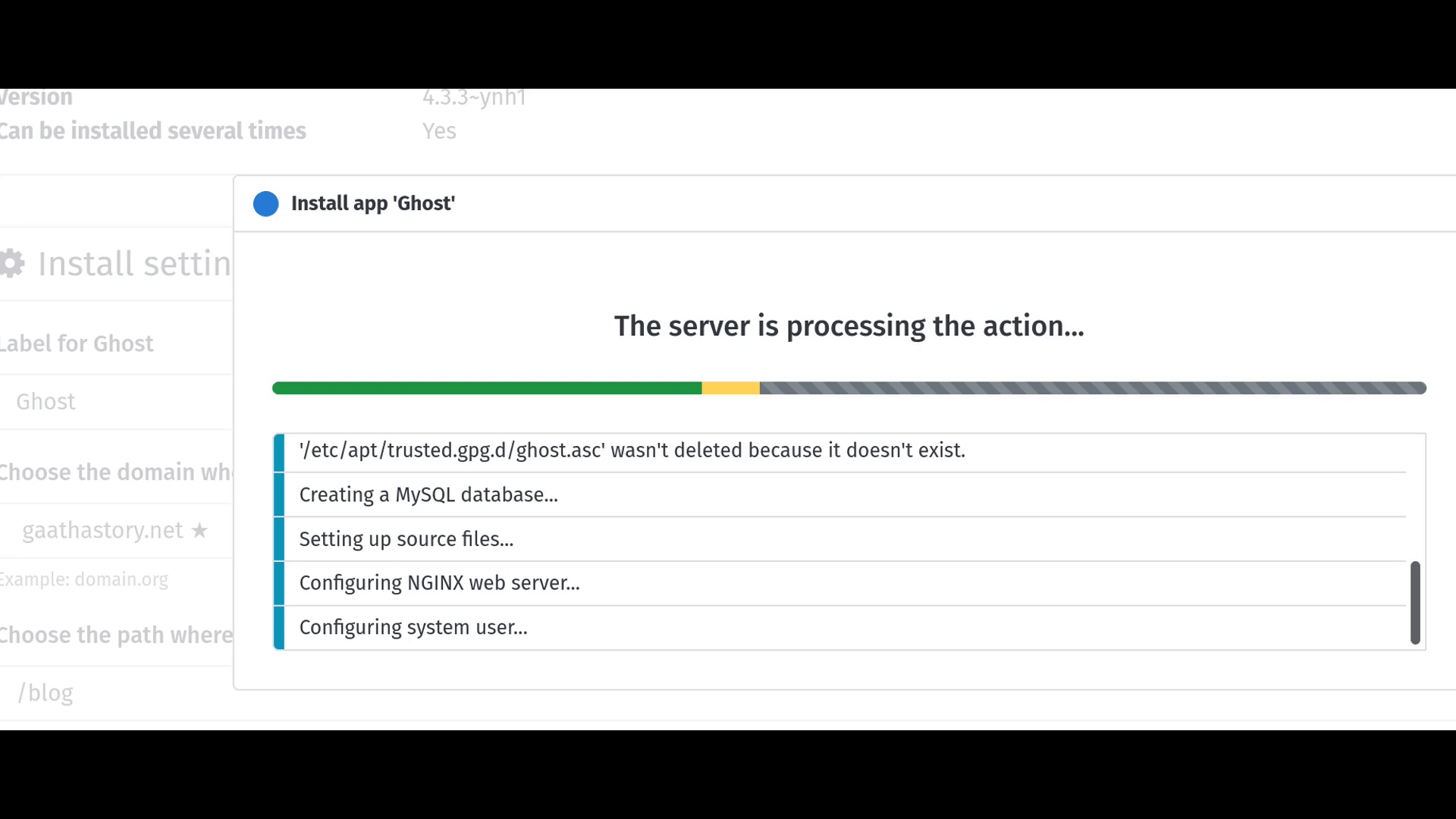Click the blue marker beside NGINX log line

pos(279,583)
